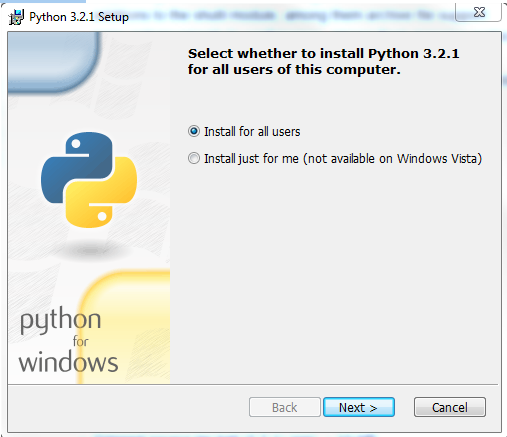Click the blue-and-yellow Python snake logo
This screenshot has width=507, height=437.
coord(89,180)
